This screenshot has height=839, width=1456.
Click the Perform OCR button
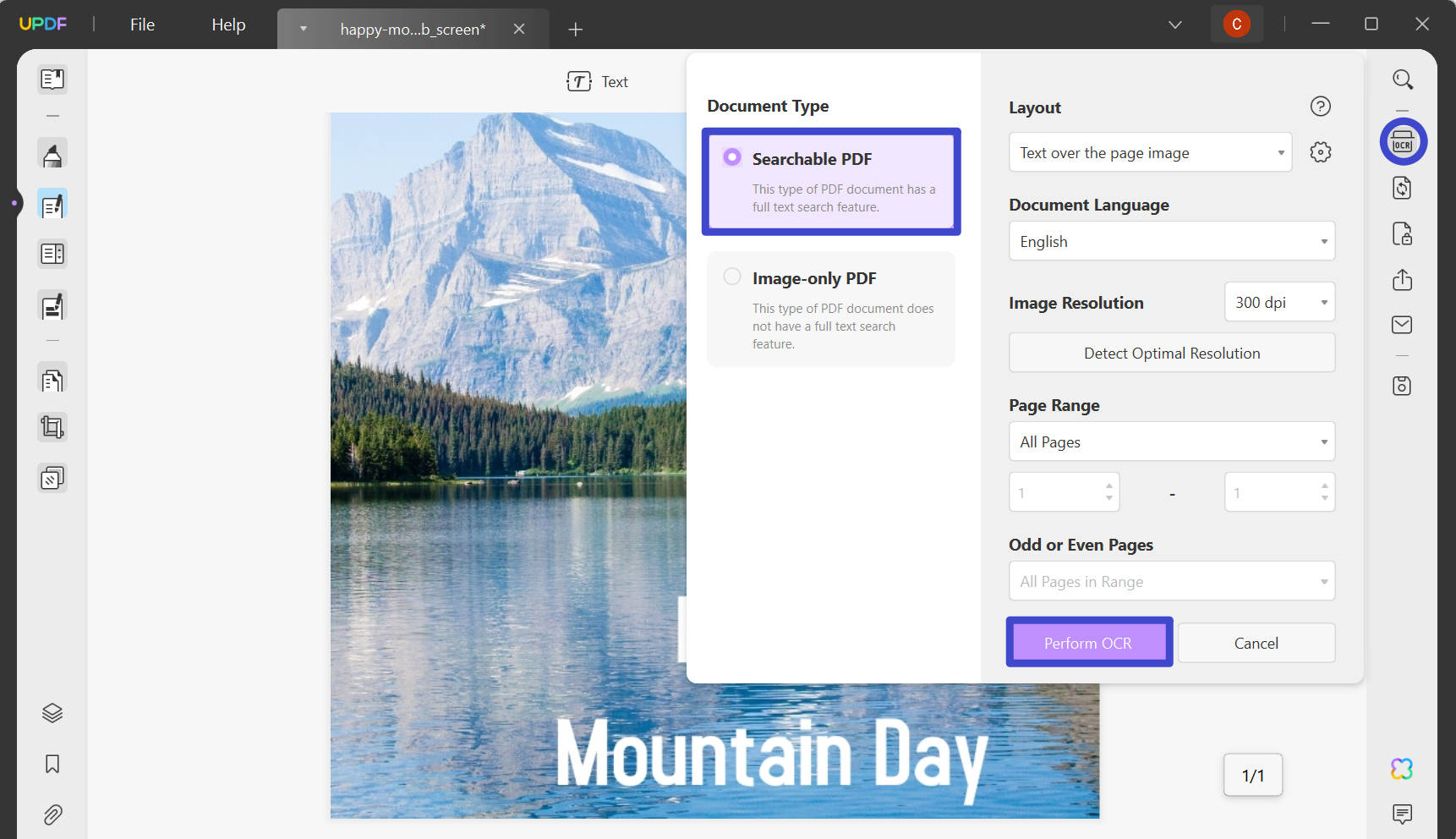[x=1088, y=643]
